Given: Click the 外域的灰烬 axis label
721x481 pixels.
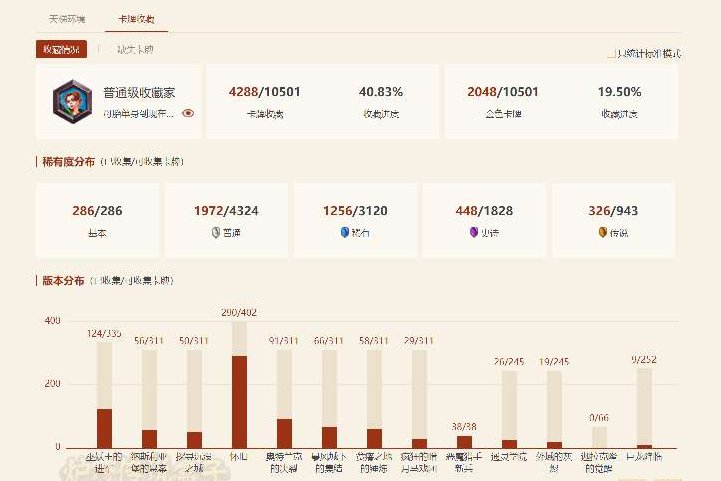Looking at the screenshot, I should pyautogui.click(x=554, y=463).
